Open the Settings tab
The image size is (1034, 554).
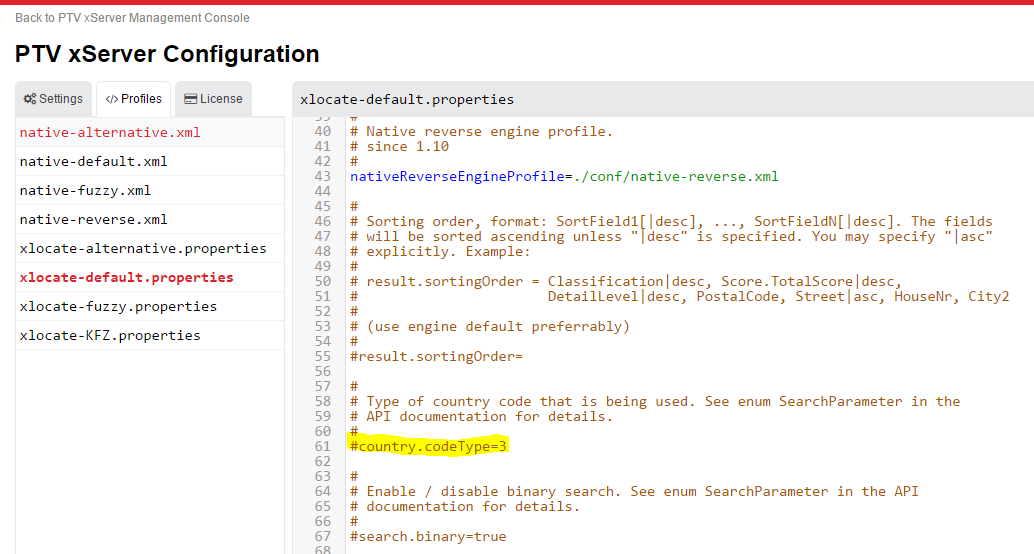click(54, 99)
